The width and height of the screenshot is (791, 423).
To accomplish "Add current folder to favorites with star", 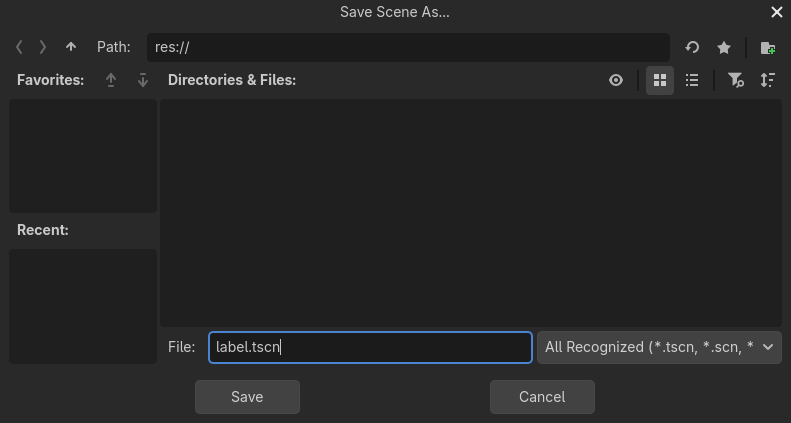I will (x=724, y=47).
